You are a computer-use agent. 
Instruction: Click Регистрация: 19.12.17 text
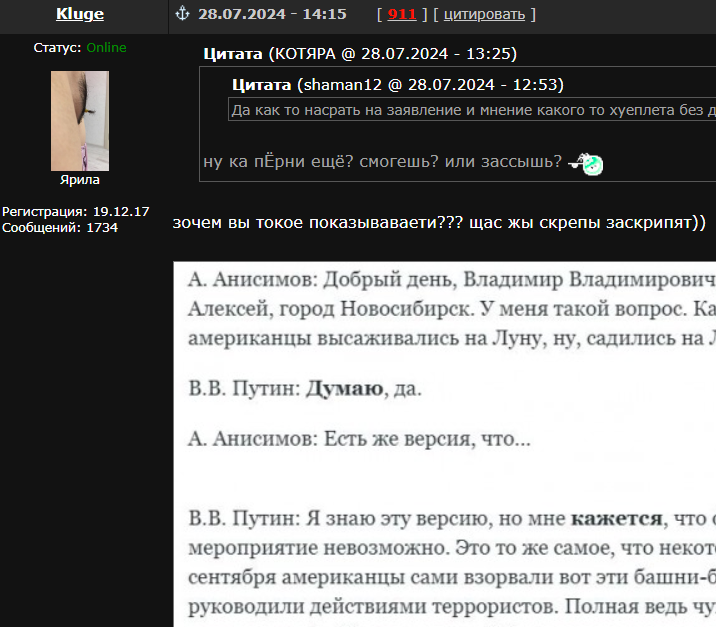(x=76, y=211)
